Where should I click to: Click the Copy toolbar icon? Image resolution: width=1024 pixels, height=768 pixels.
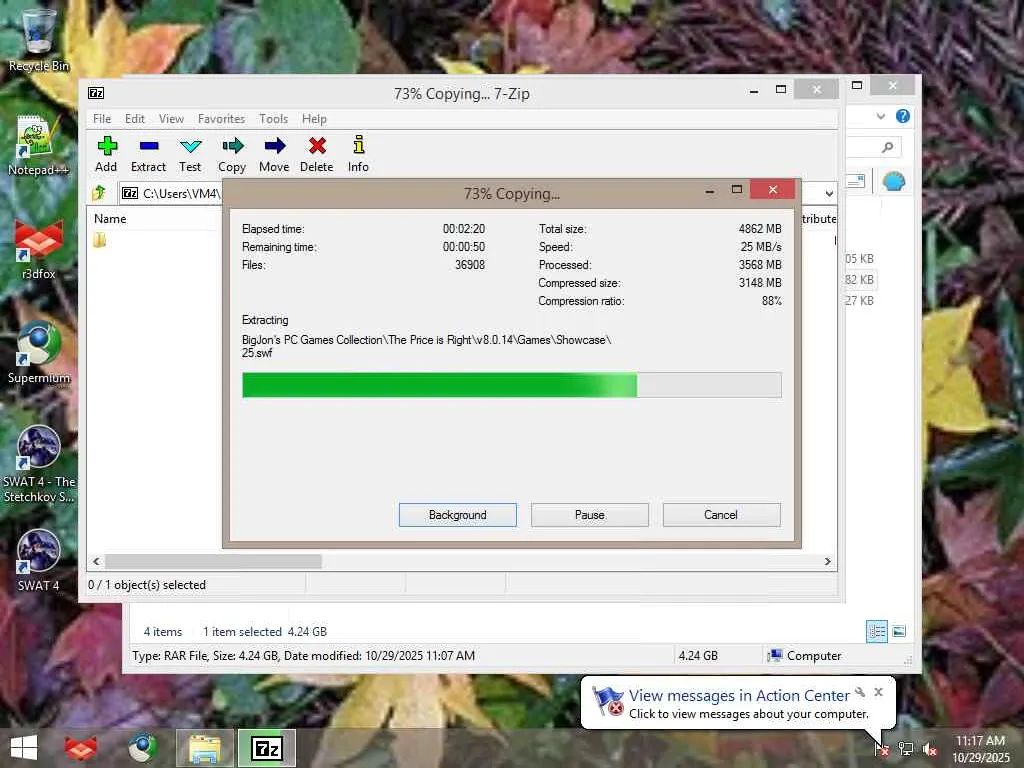(232, 146)
